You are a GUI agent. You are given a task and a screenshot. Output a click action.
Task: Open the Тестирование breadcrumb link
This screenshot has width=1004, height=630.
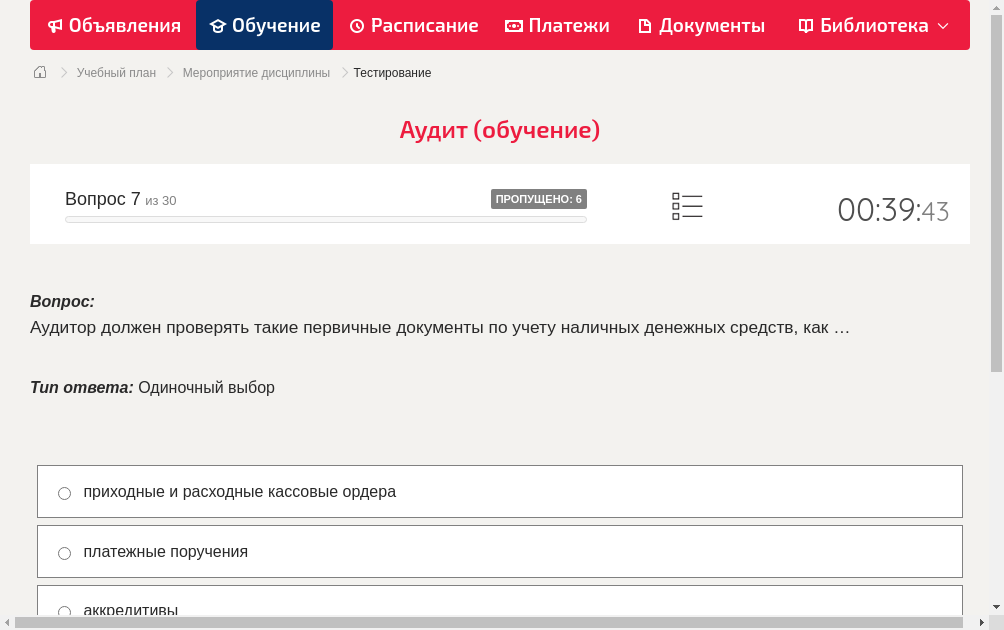point(391,72)
